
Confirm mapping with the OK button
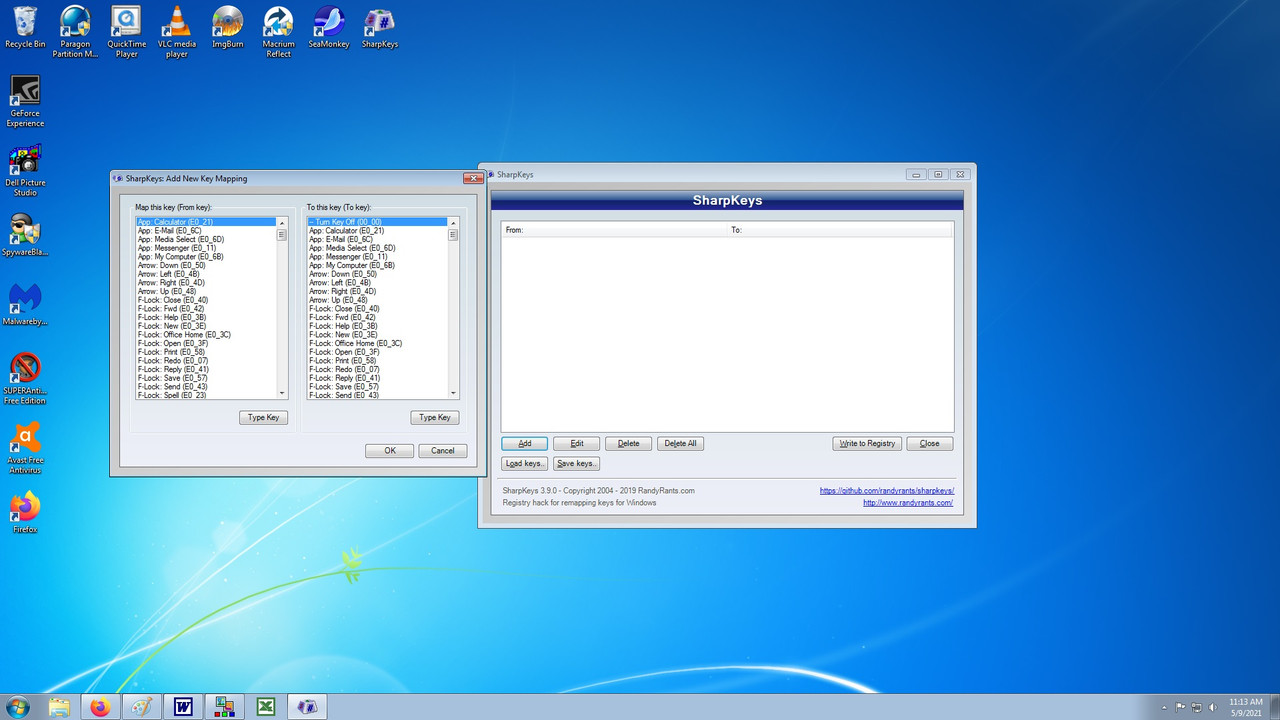390,451
